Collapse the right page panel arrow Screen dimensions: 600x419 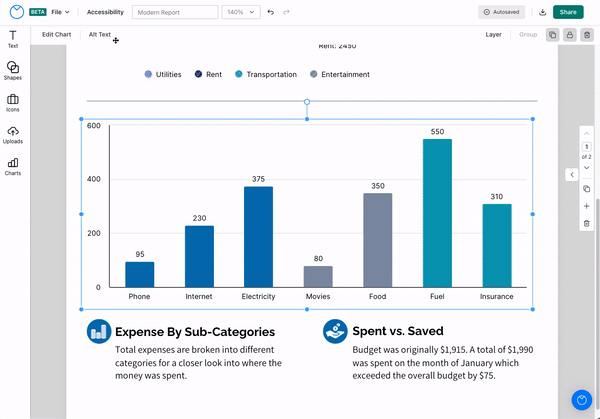click(571, 174)
